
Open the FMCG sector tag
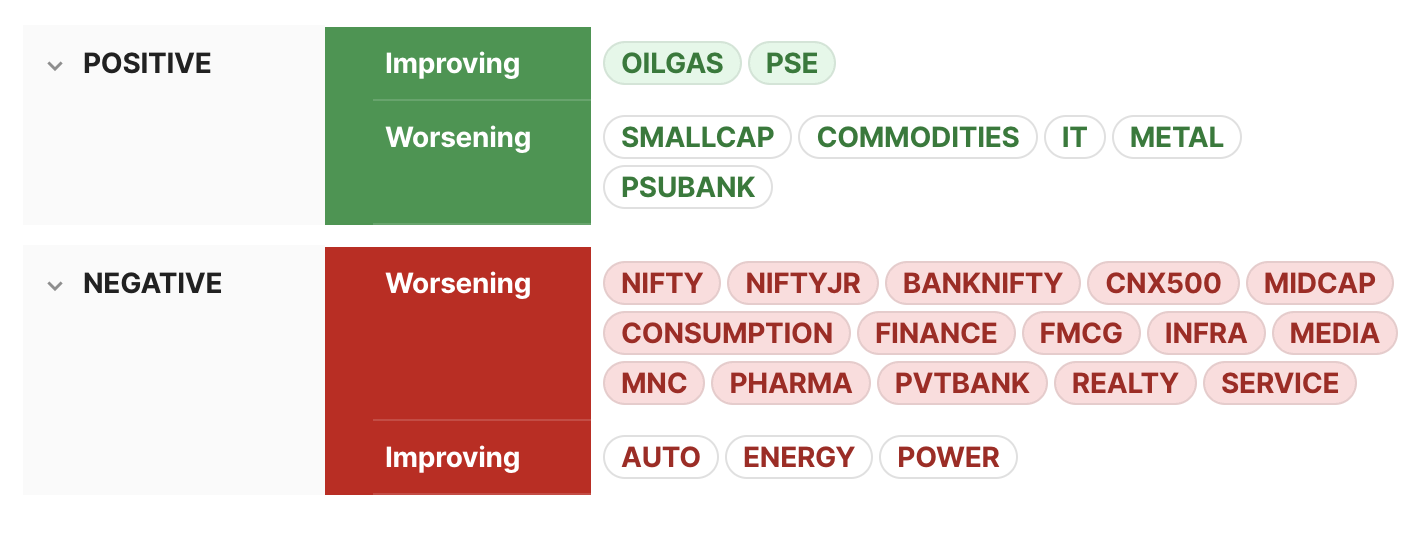pos(1081,333)
